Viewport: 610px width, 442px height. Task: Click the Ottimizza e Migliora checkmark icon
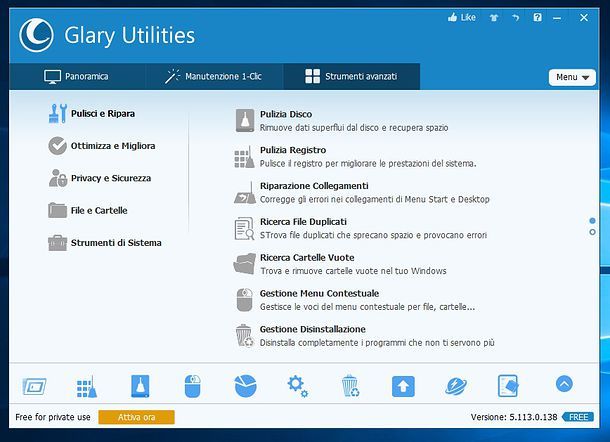pyautogui.click(x=58, y=146)
